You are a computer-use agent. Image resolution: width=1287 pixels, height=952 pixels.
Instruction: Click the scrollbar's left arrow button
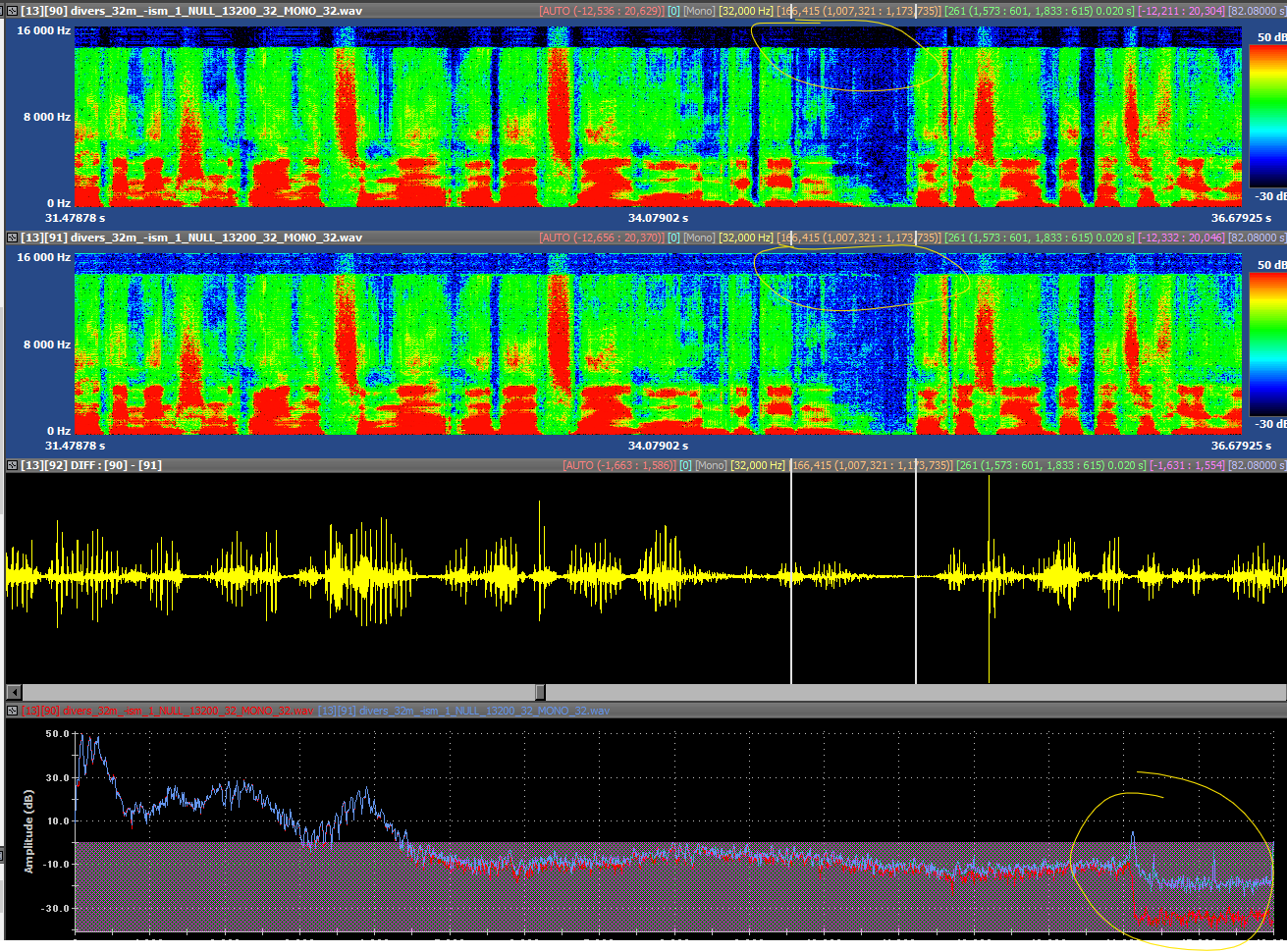click(x=14, y=692)
